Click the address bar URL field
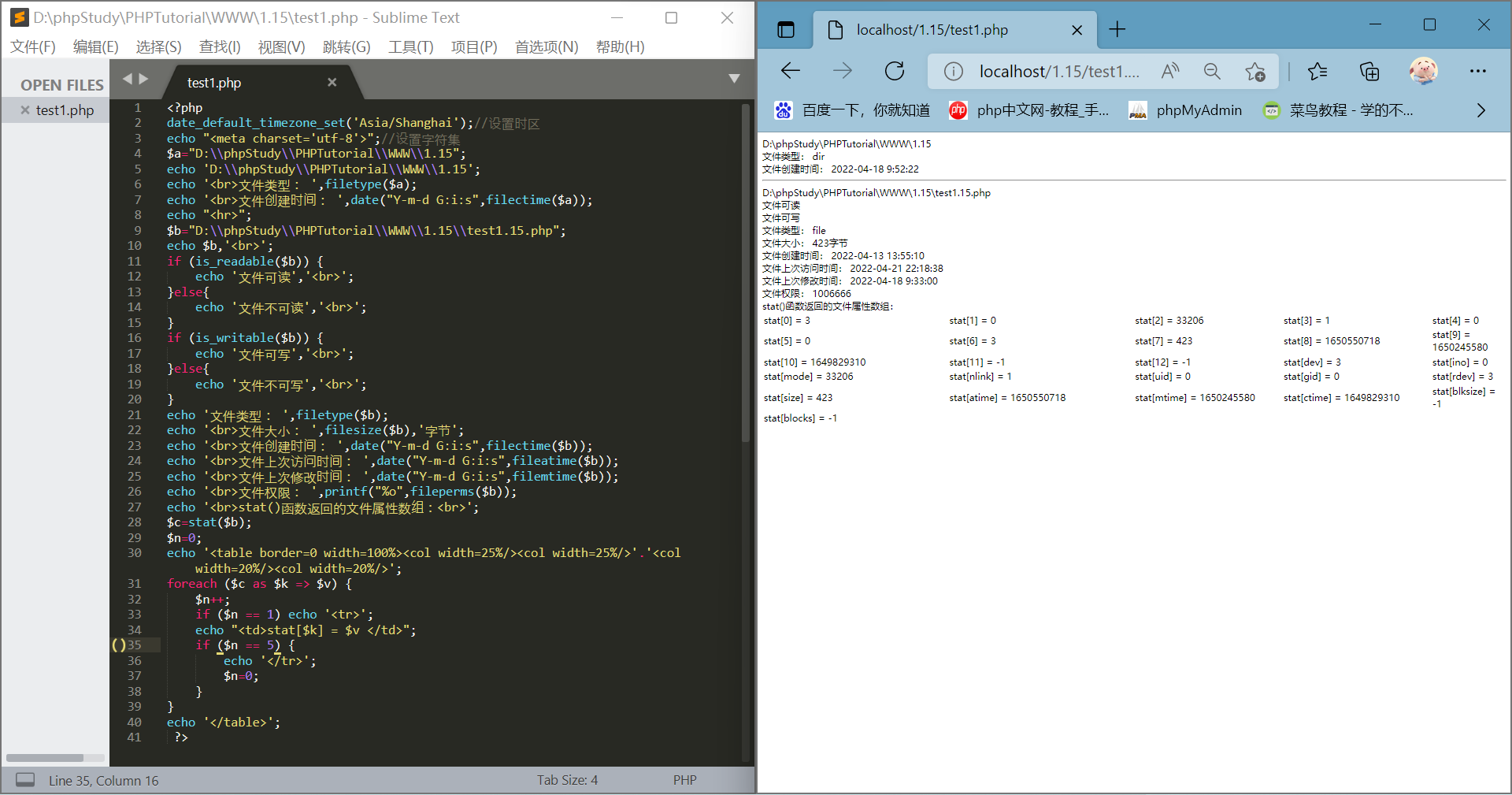The width and height of the screenshot is (1512, 795). click(x=1059, y=72)
